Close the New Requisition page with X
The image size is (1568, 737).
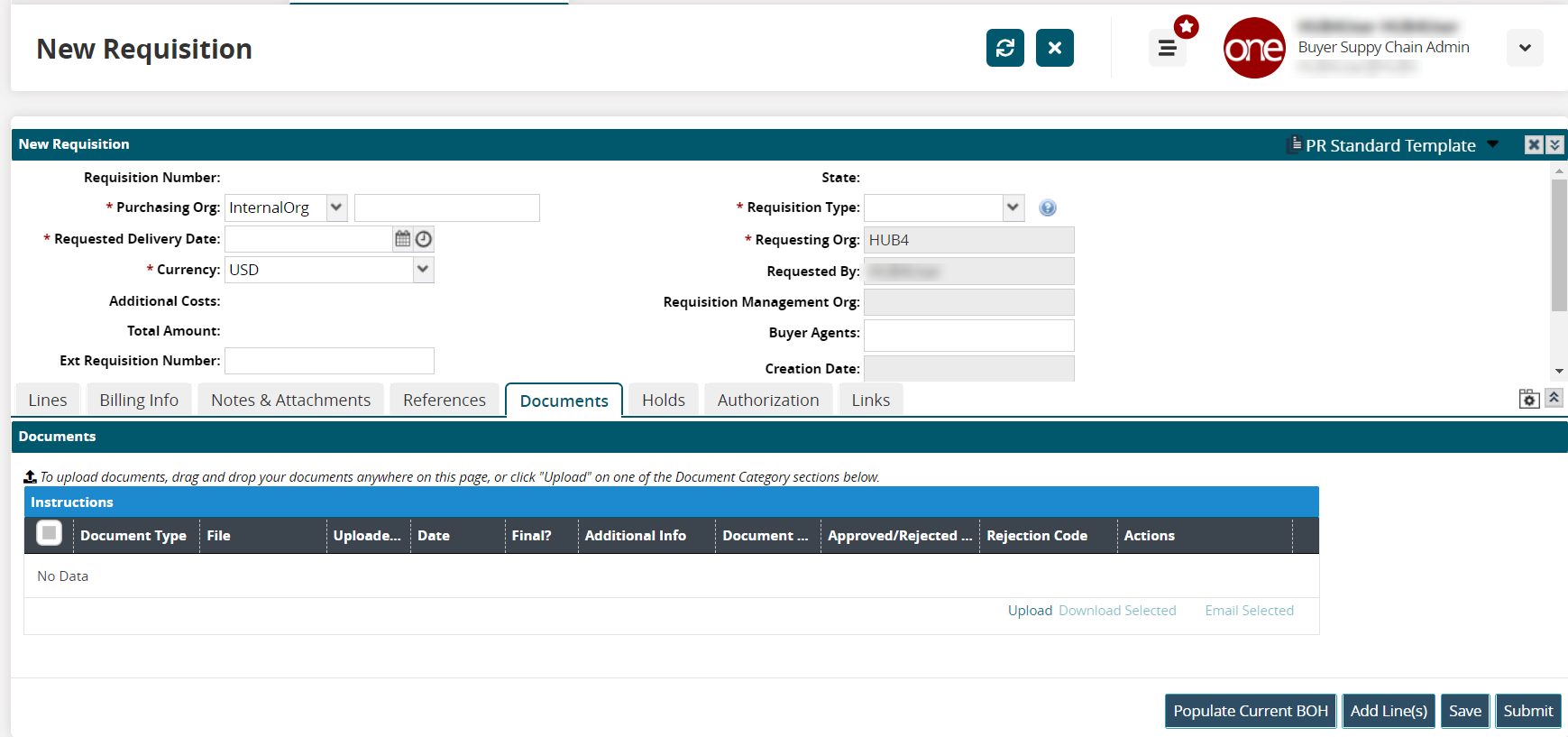coord(1054,48)
